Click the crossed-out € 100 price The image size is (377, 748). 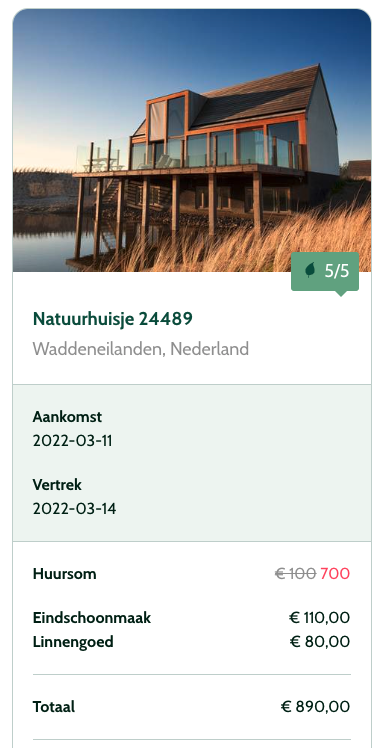click(x=295, y=573)
